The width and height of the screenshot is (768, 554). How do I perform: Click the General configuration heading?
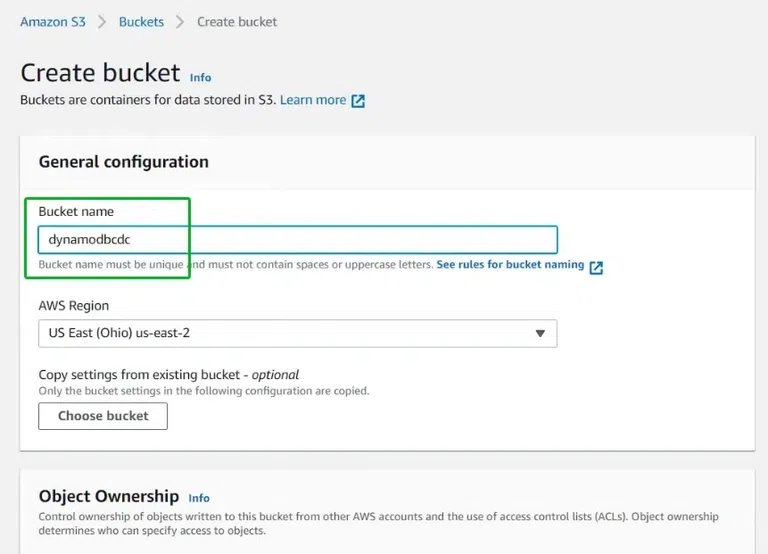pos(123,162)
